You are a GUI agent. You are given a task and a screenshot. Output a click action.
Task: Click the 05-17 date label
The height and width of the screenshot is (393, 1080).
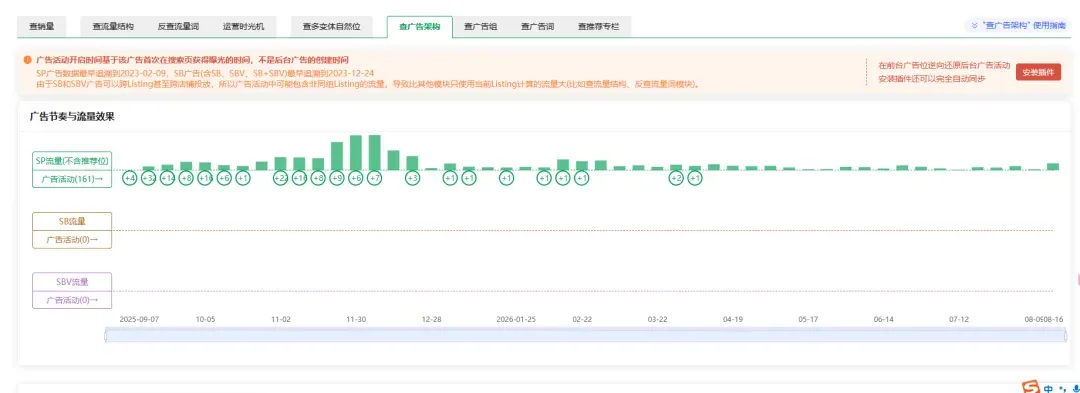coord(808,319)
